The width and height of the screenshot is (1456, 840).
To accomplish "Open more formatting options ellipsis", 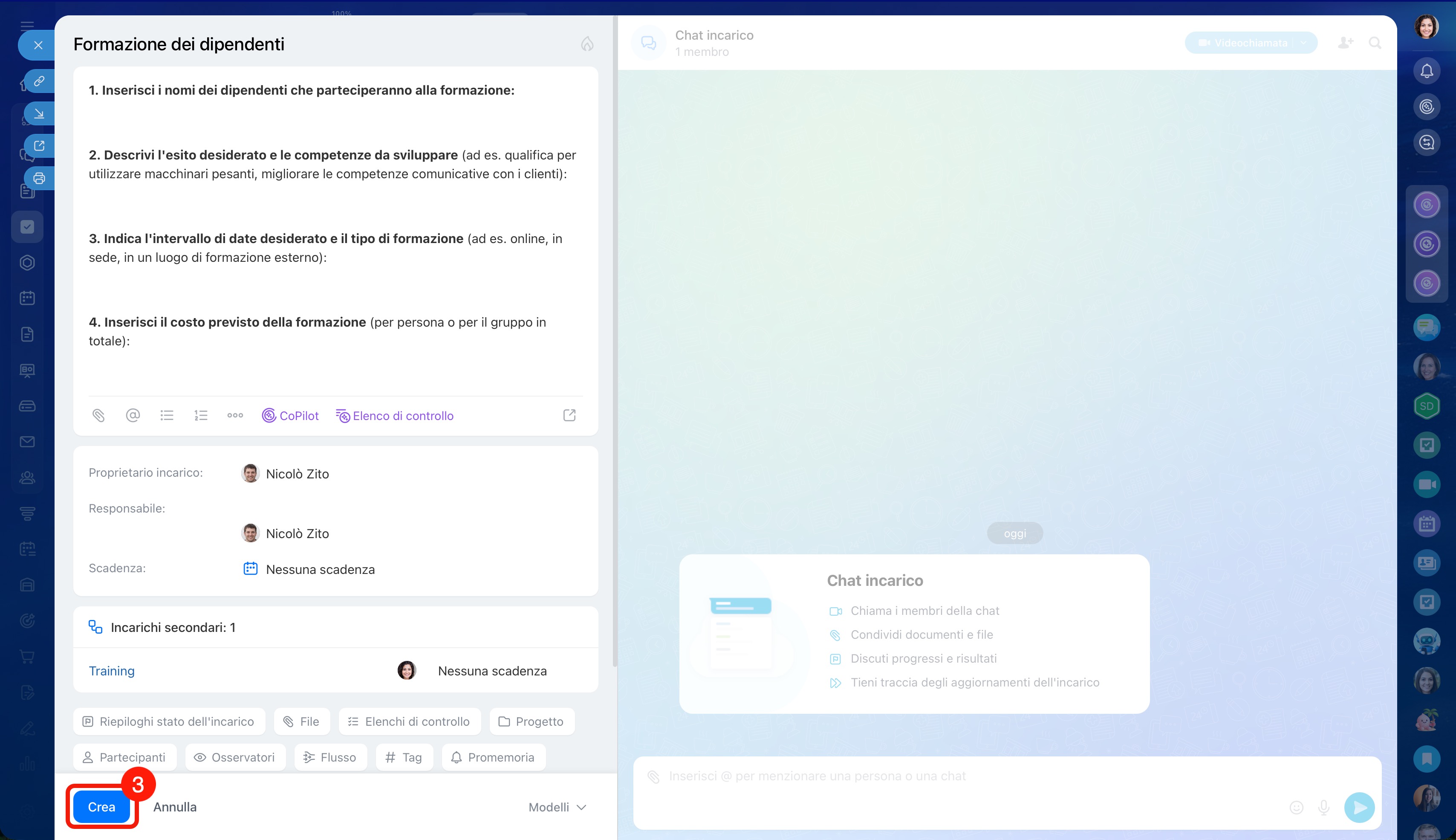I will [x=235, y=415].
